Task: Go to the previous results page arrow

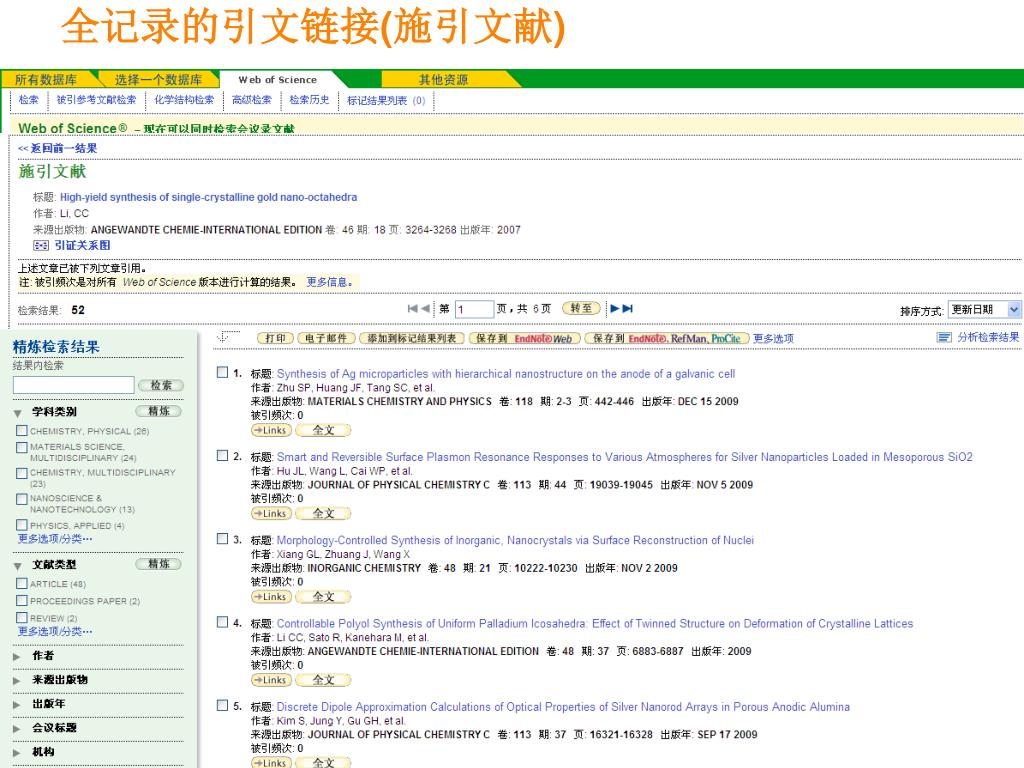Action: tap(425, 309)
